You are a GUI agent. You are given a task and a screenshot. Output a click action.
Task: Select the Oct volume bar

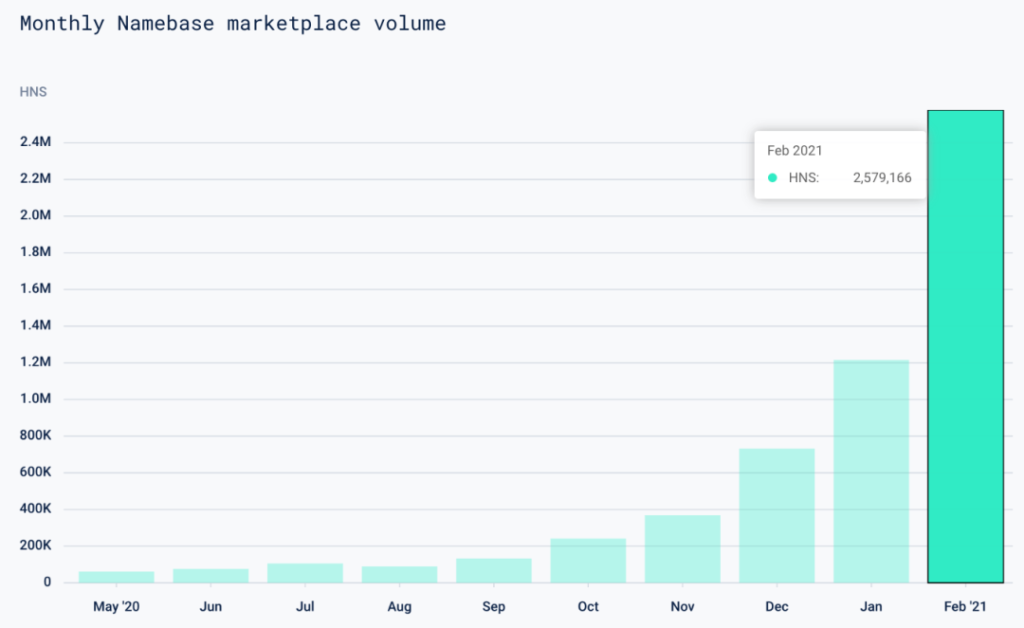(x=588, y=561)
